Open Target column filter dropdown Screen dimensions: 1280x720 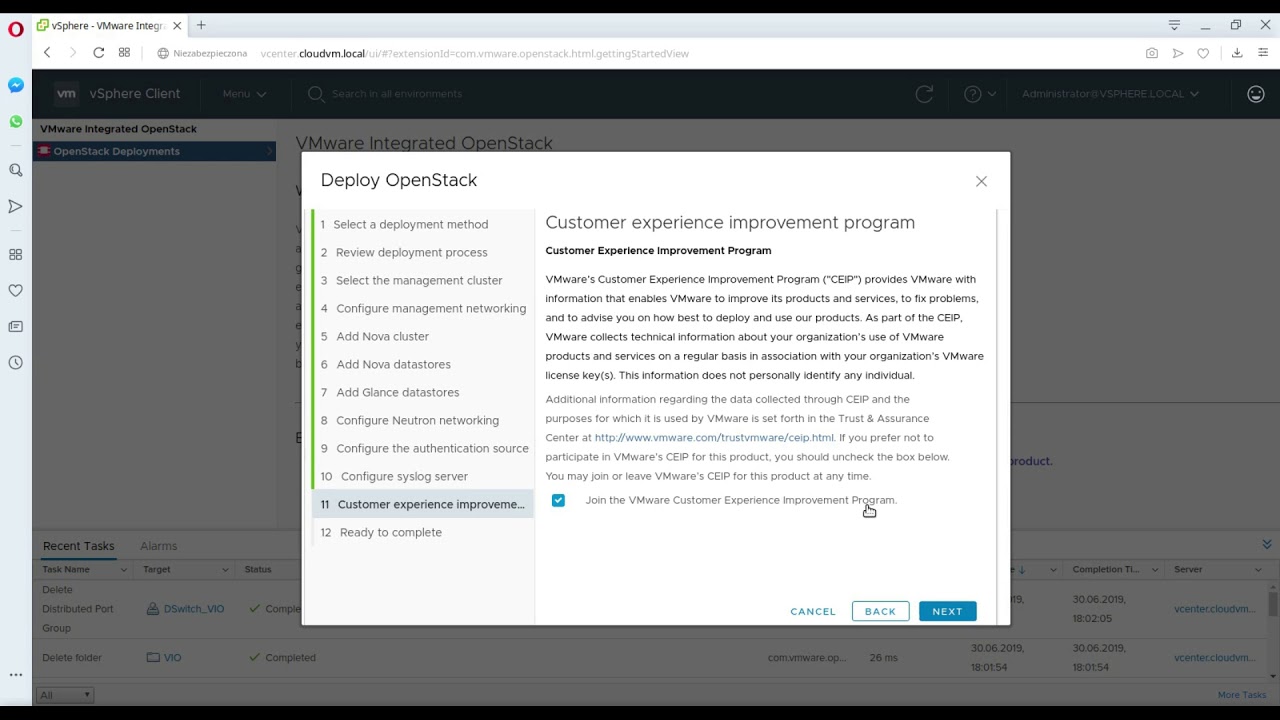point(227,570)
